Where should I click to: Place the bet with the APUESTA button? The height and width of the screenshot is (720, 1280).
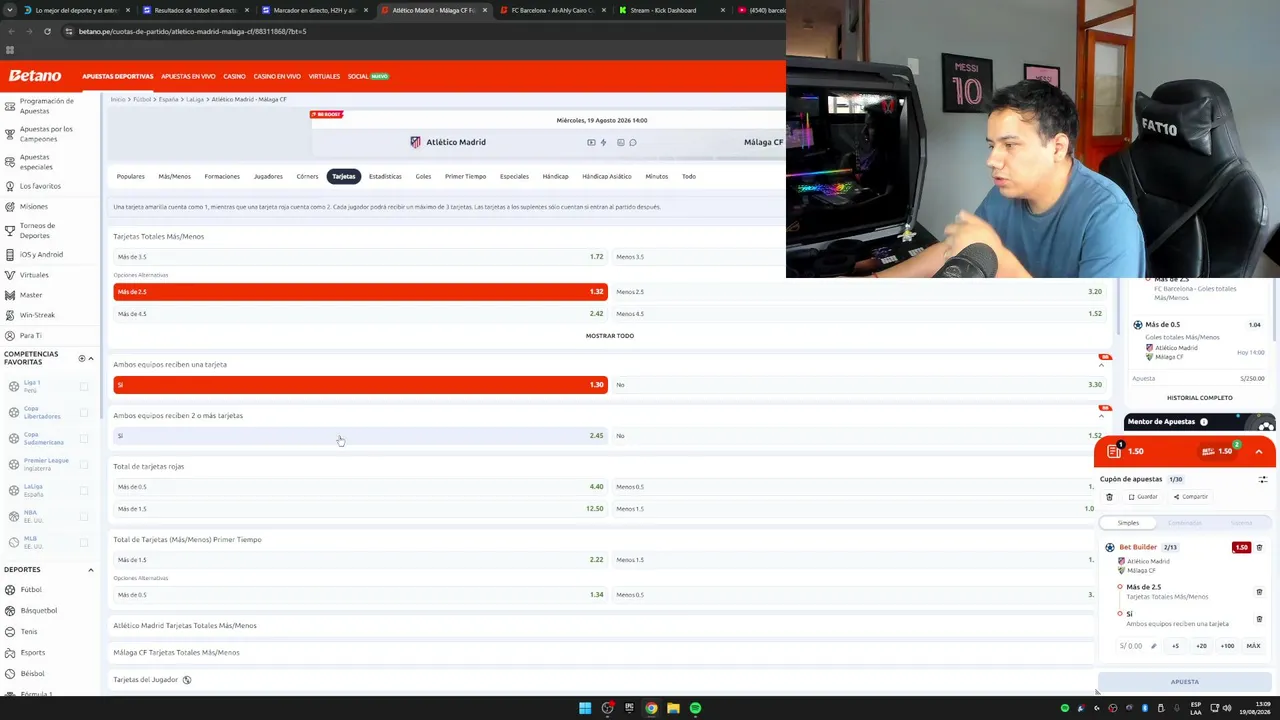[x=1185, y=682]
